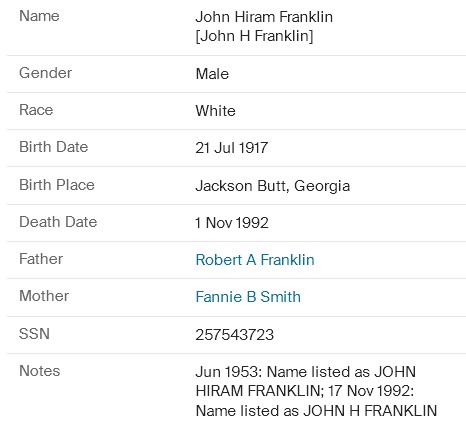Click the Birth Place field label
Viewport: 466px width, 431px height.
(x=57, y=185)
